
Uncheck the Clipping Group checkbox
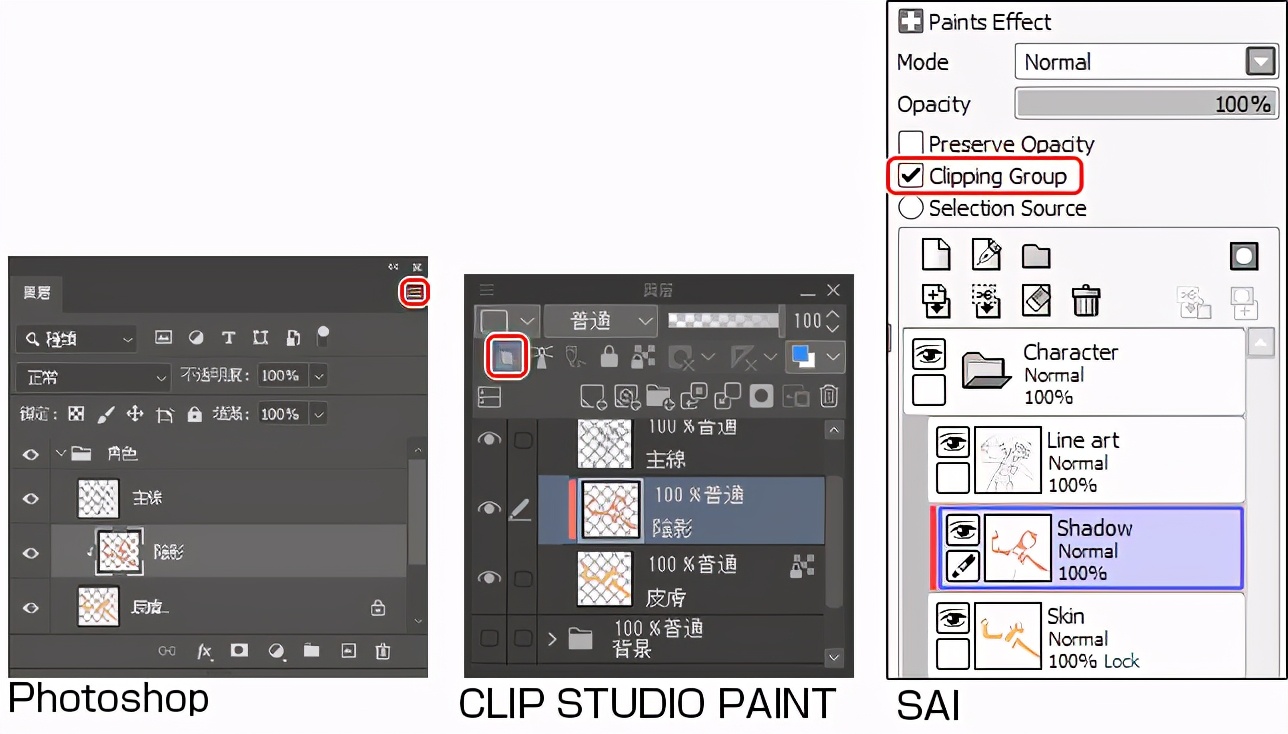click(911, 176)
